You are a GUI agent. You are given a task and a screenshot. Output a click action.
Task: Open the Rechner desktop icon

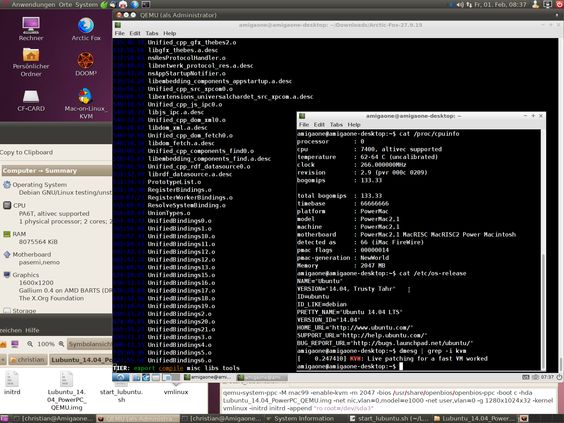tap(31, 28)
